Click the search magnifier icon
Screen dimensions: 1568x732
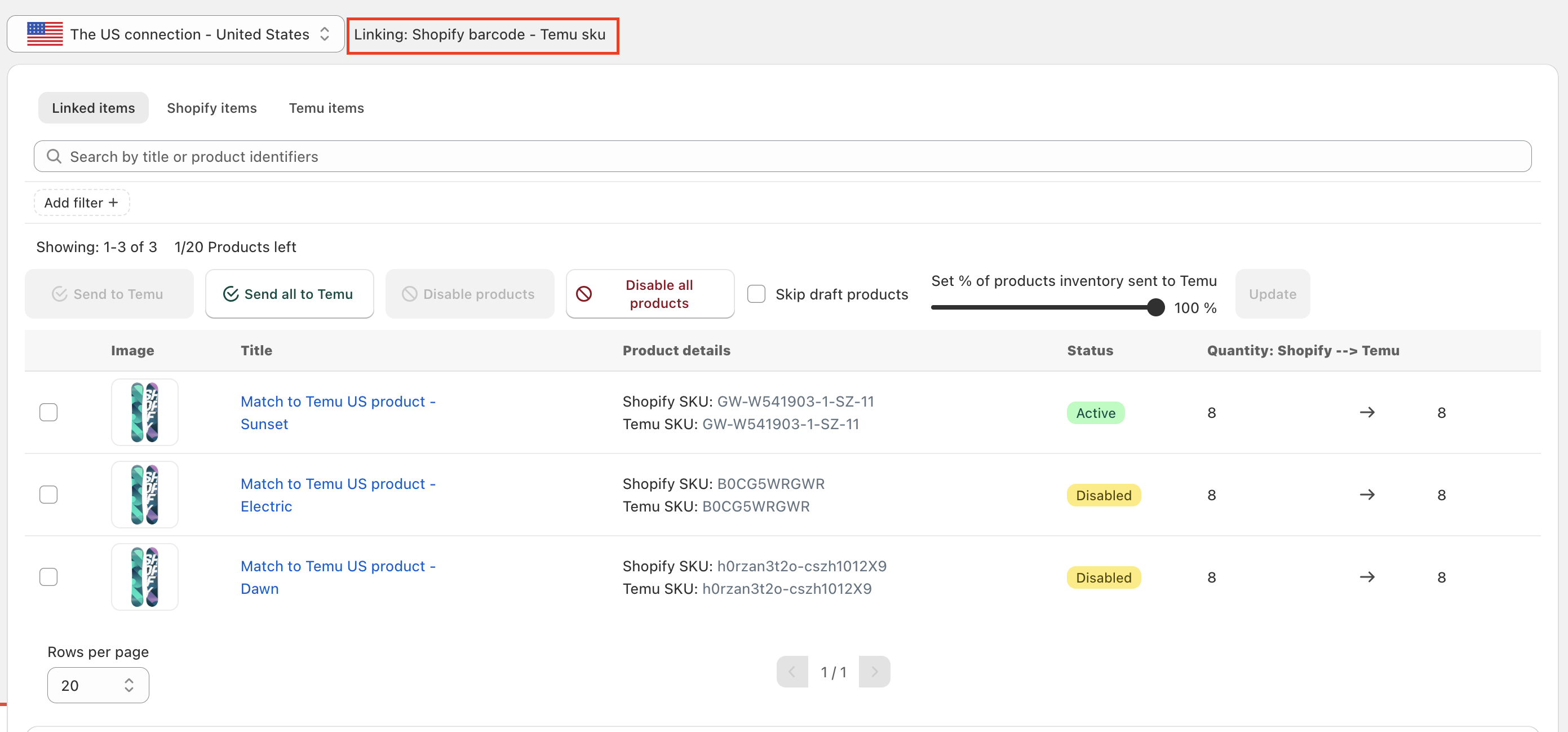tap(54, 157)
